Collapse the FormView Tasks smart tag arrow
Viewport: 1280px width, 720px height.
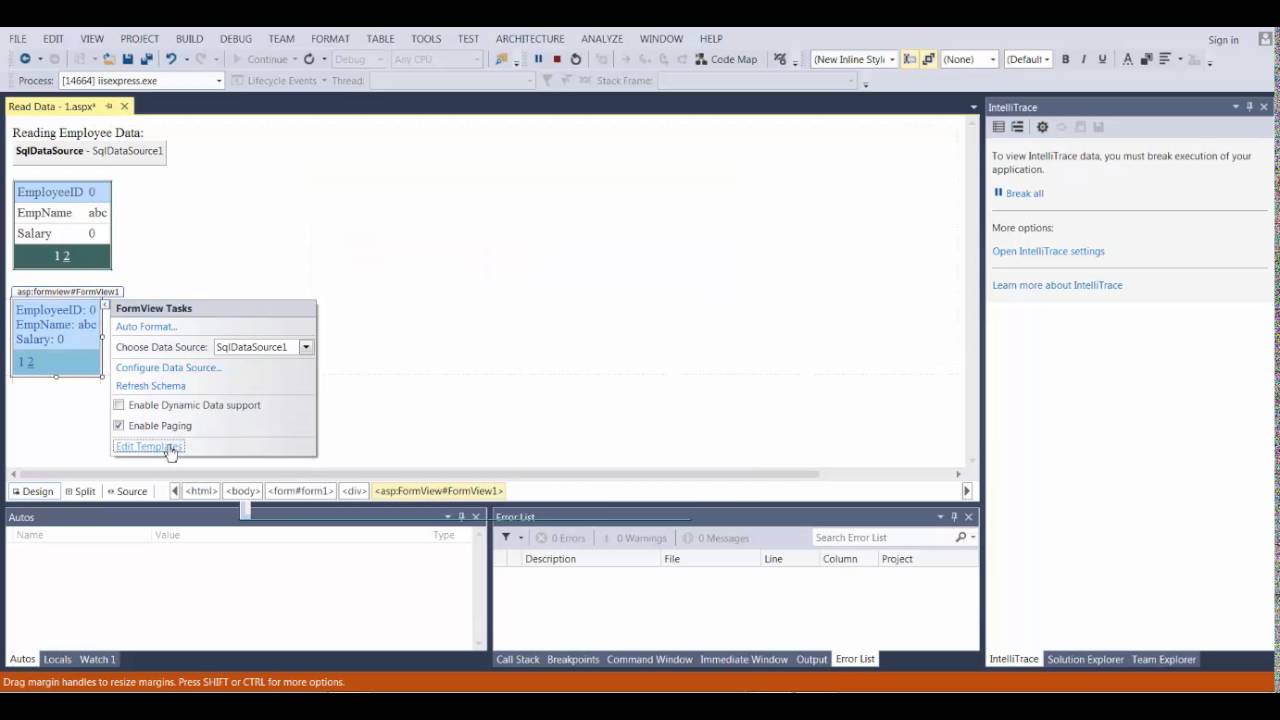(105, 304)
